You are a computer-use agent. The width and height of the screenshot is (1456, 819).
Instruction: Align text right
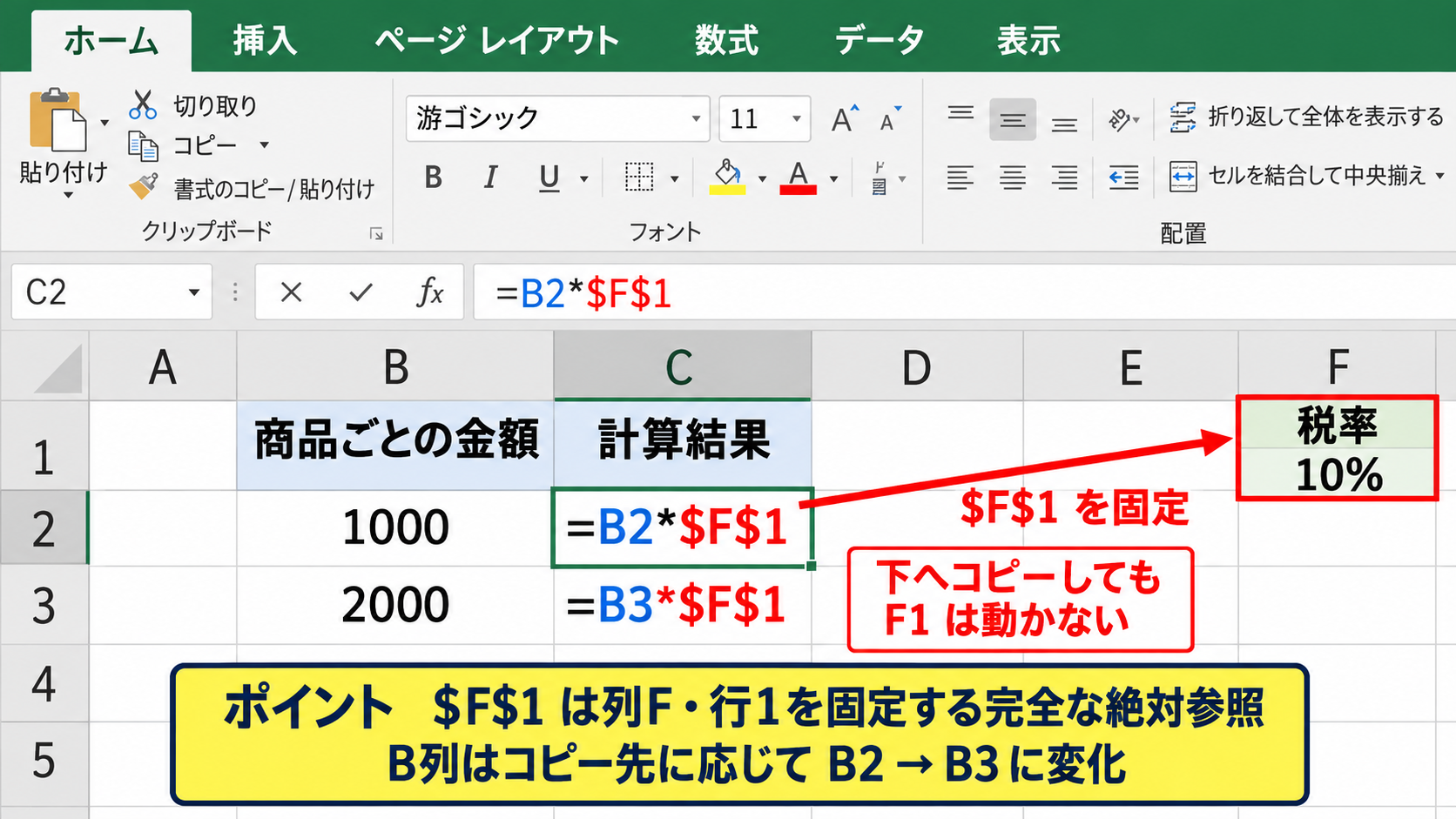1064,178
